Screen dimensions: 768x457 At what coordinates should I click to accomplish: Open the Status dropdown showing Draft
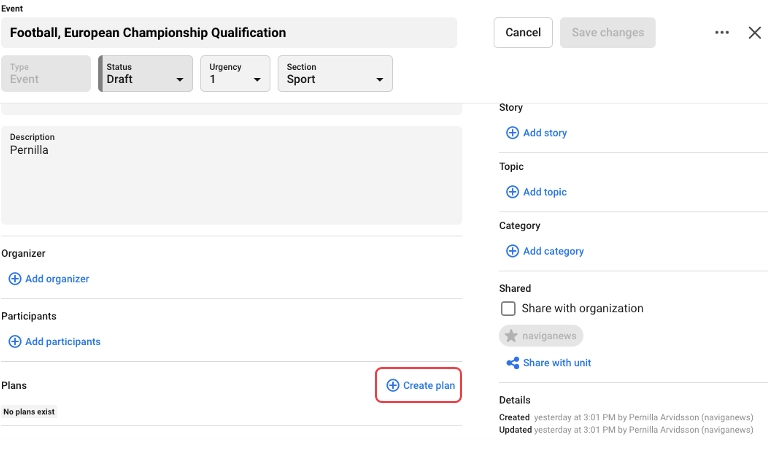pyautogui.click(x=145, y=74)
